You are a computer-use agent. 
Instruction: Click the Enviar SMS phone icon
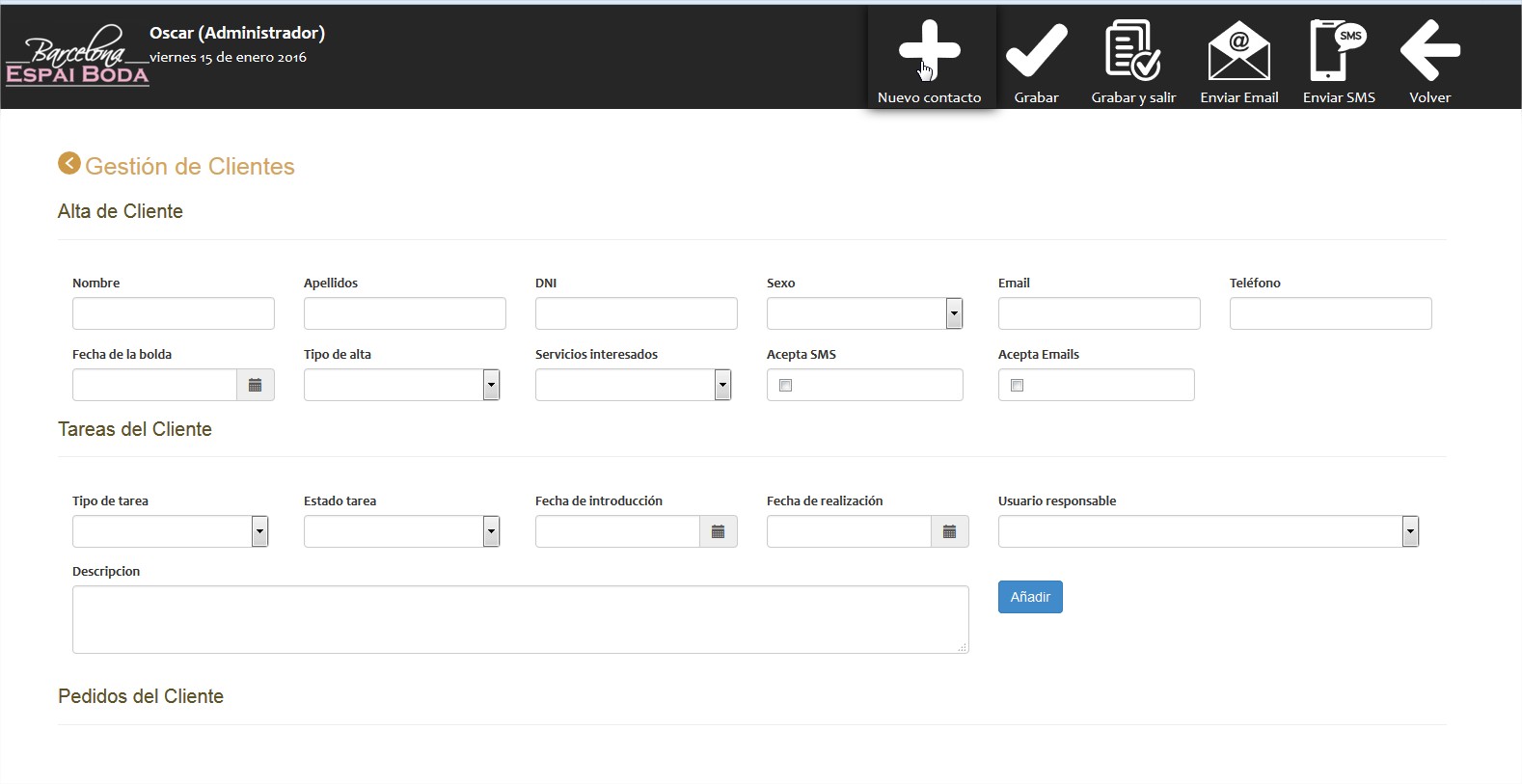pyautogui.click(x=1338, y=51)
